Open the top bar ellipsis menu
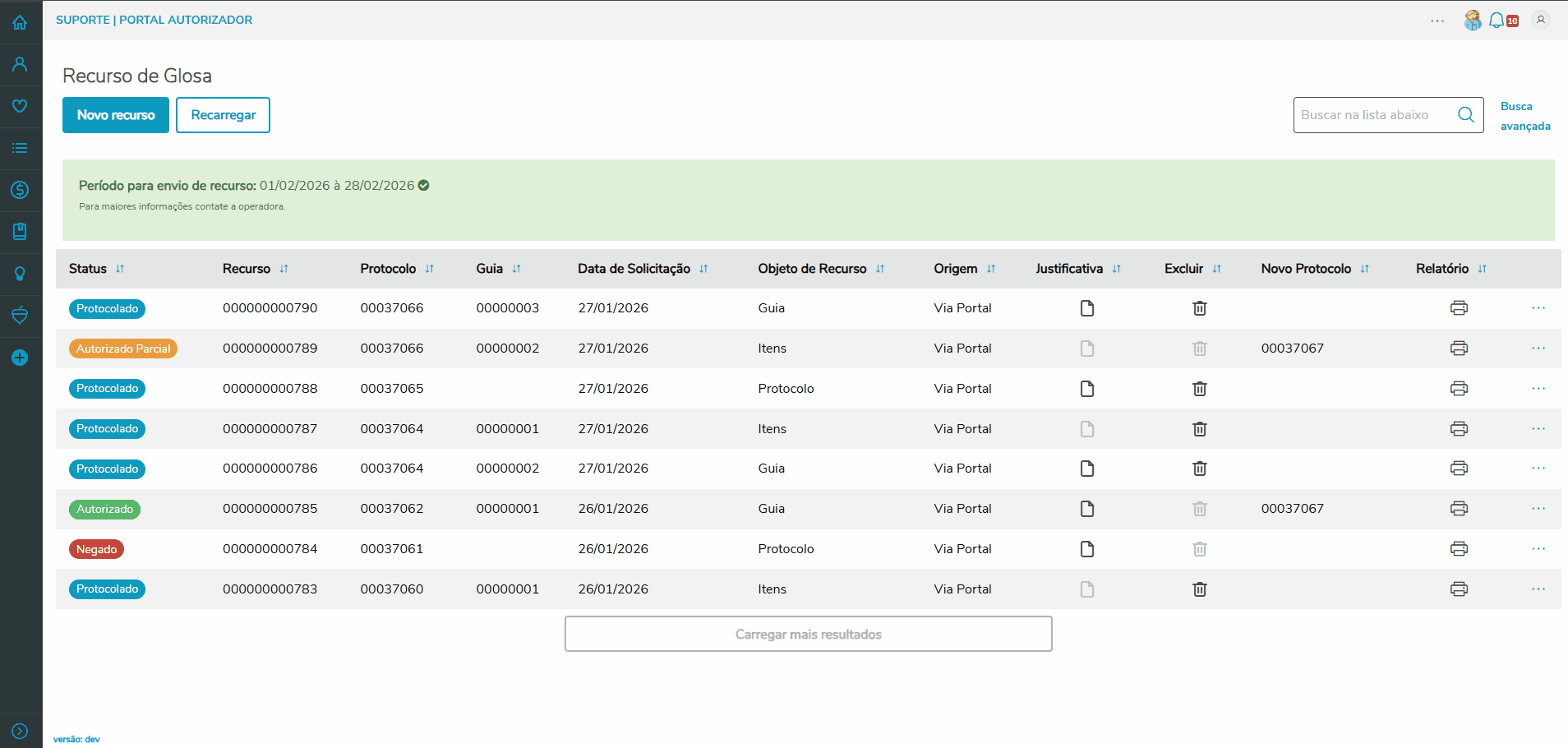Viewport: 1568px width, 748px height. [x=1437, y=21]
